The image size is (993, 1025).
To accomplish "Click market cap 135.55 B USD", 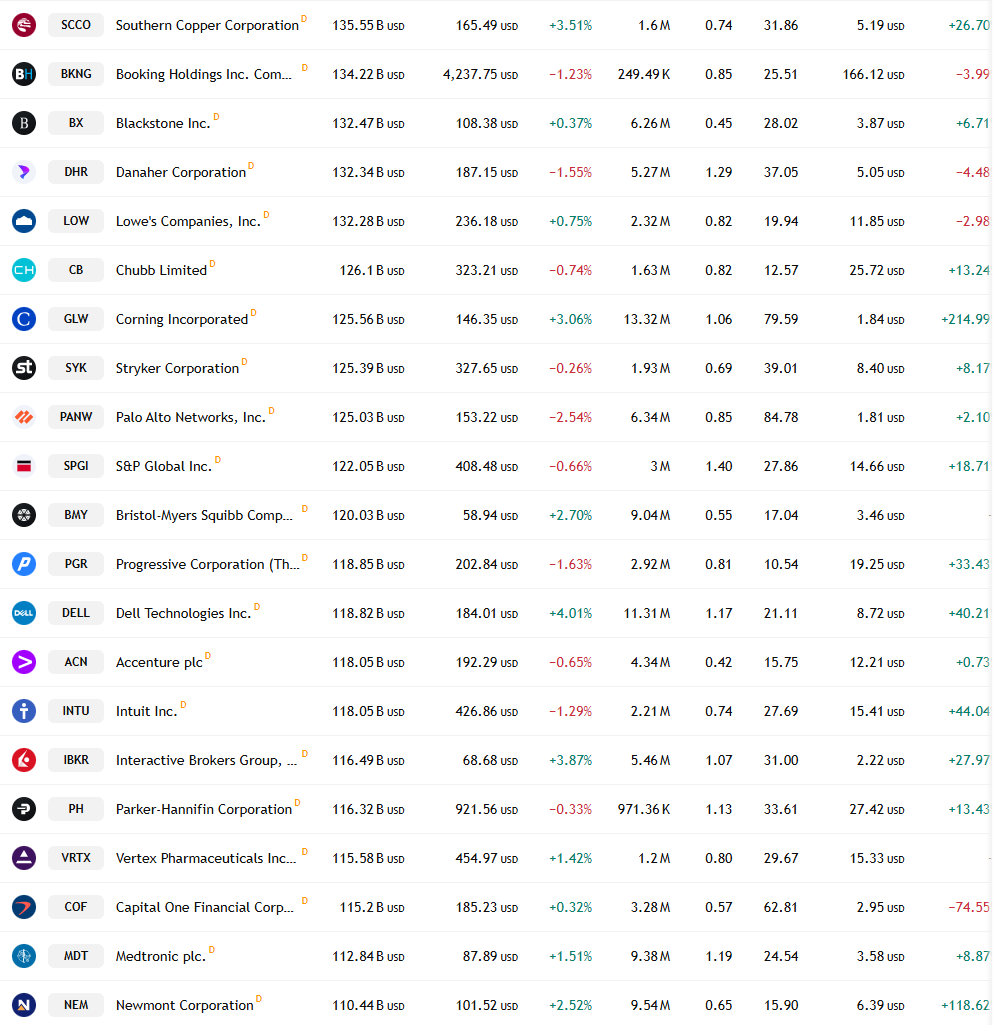I will 368,25.
